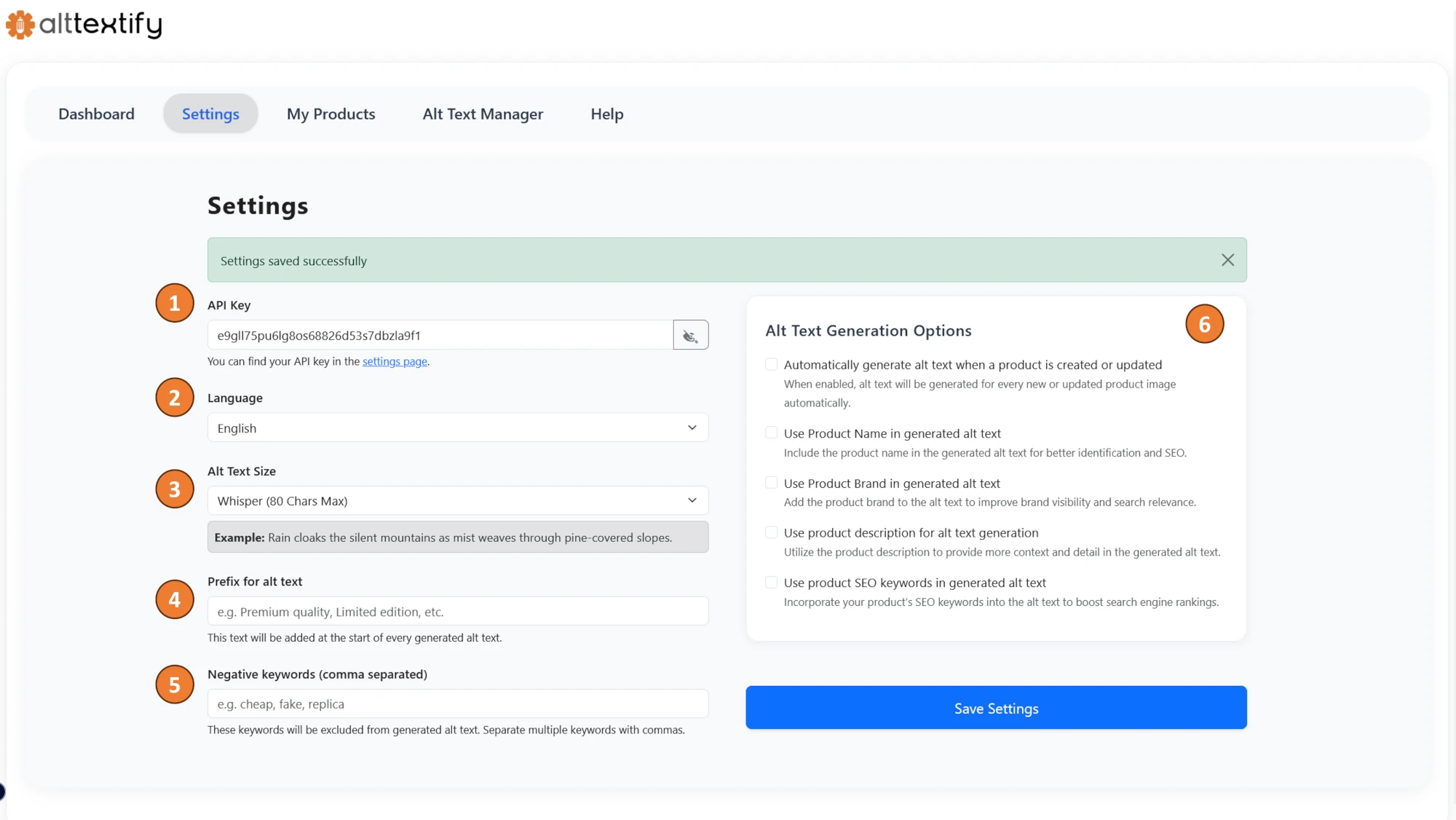
Task: Dismiss the success banner with the X icon
Action: (x=1227, y=259)
